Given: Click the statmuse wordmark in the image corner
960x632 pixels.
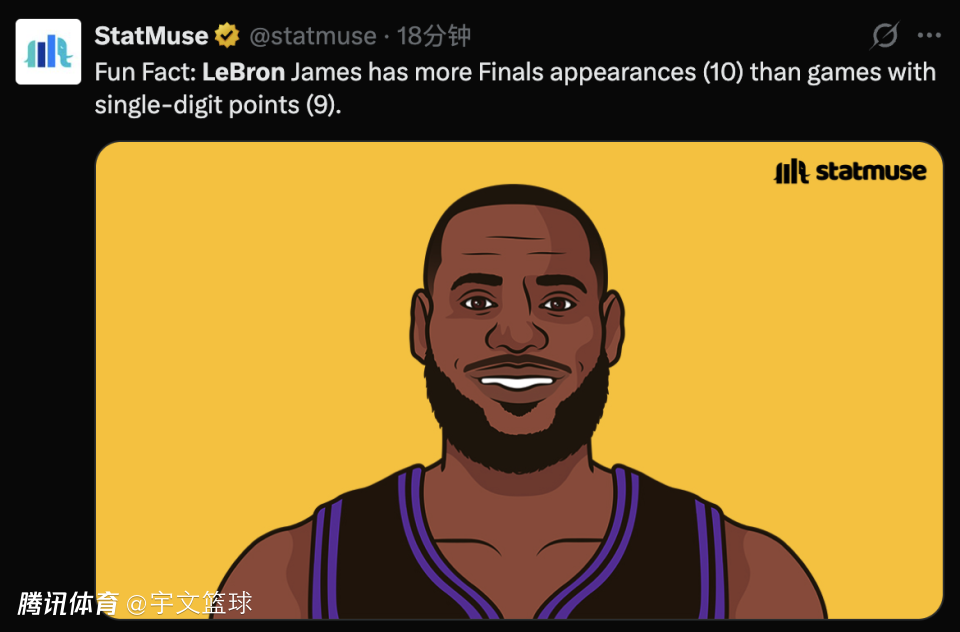Looking at the screenshot, I should pos(870,172).
